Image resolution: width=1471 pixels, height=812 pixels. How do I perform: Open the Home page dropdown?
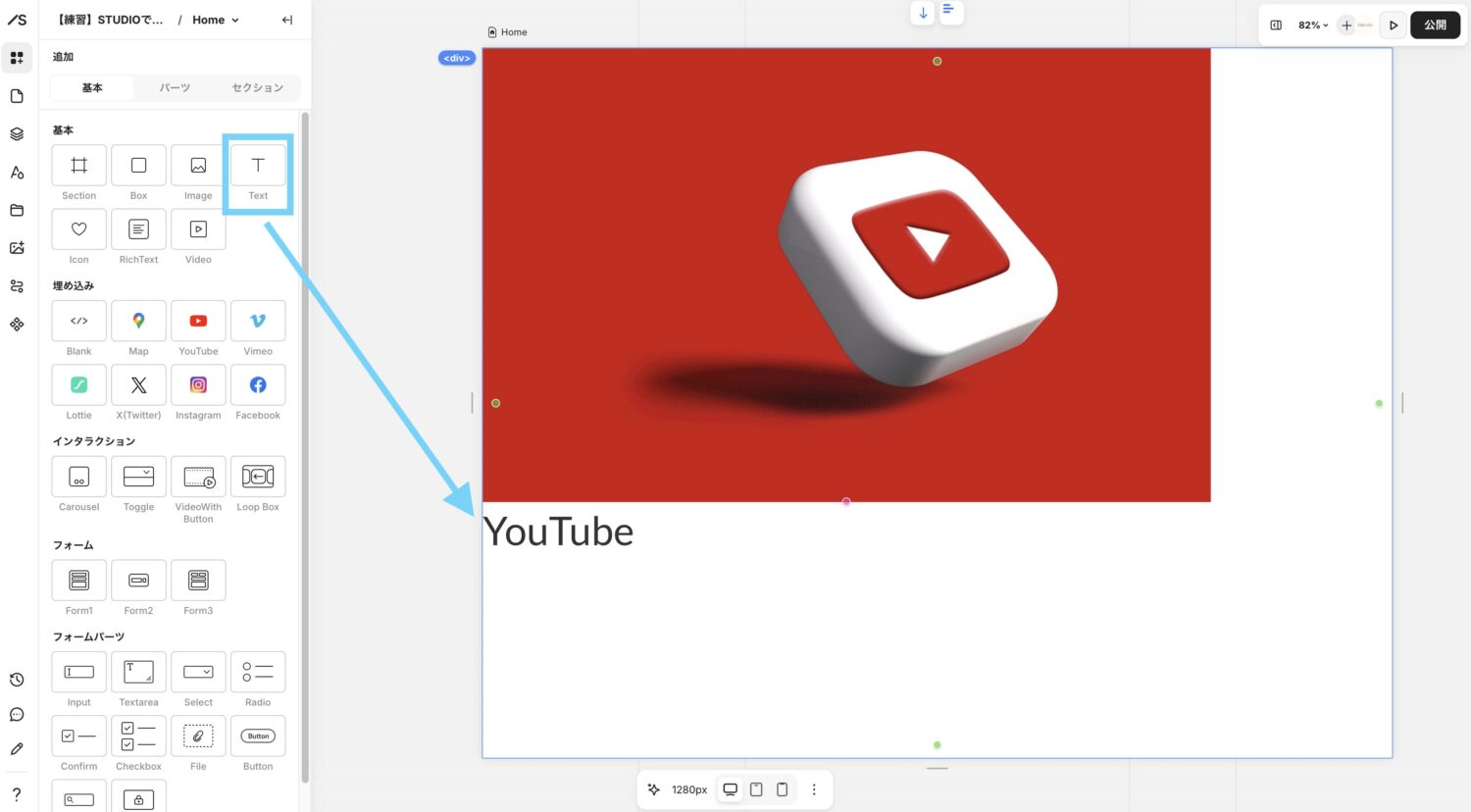point(216,20)
